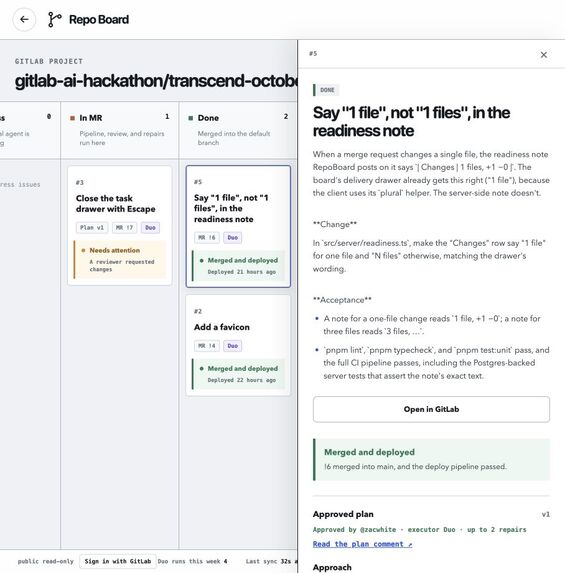
Task: Click the 'Open in GitLab' button
Action: [431, 409]
